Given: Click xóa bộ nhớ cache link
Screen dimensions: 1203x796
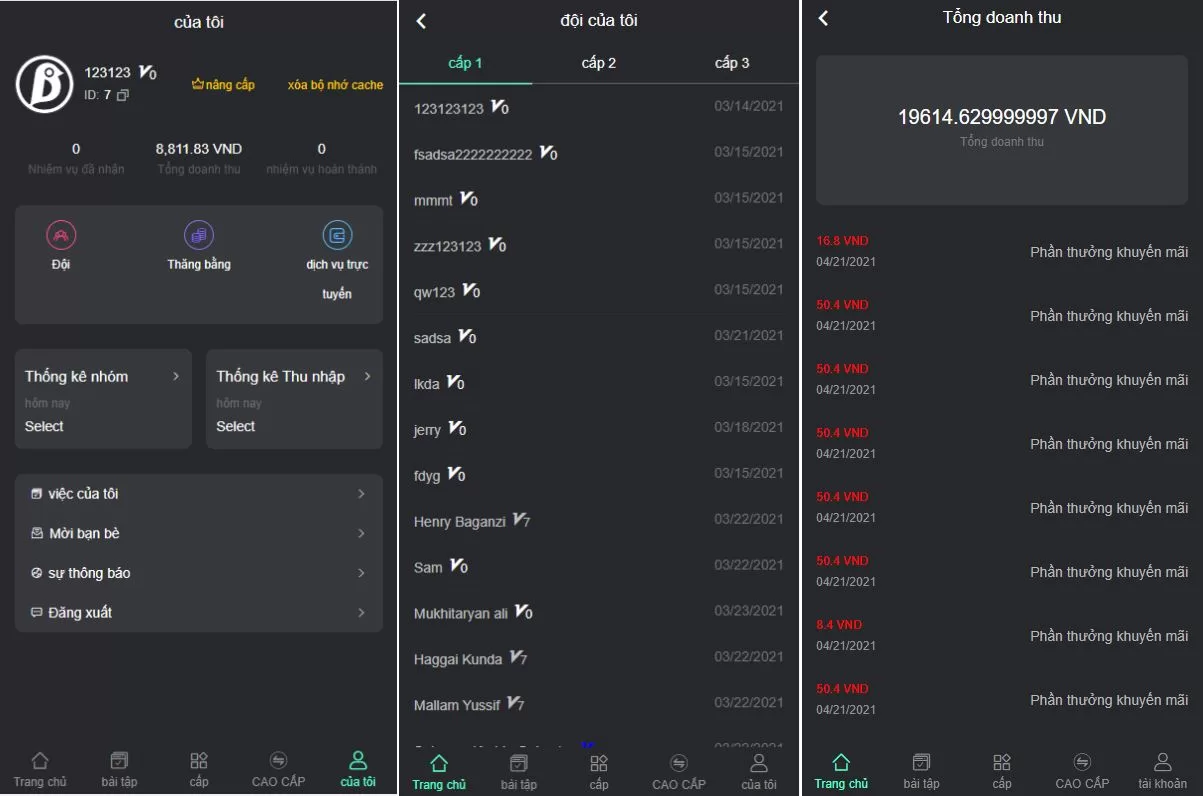Looking at the screenshot, I should [335, 85].
